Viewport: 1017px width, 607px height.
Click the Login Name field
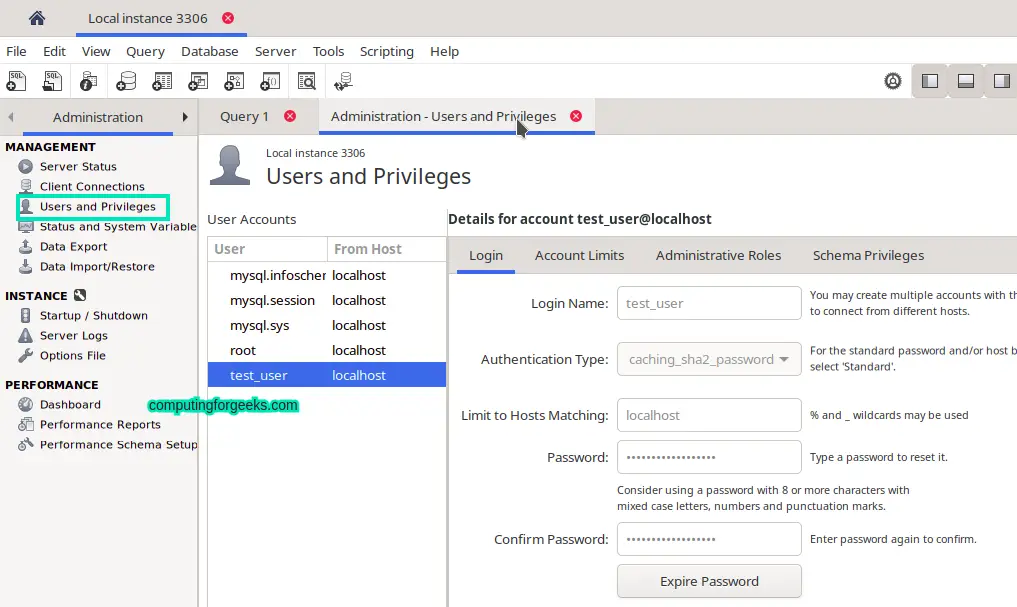tap(709, 303)
